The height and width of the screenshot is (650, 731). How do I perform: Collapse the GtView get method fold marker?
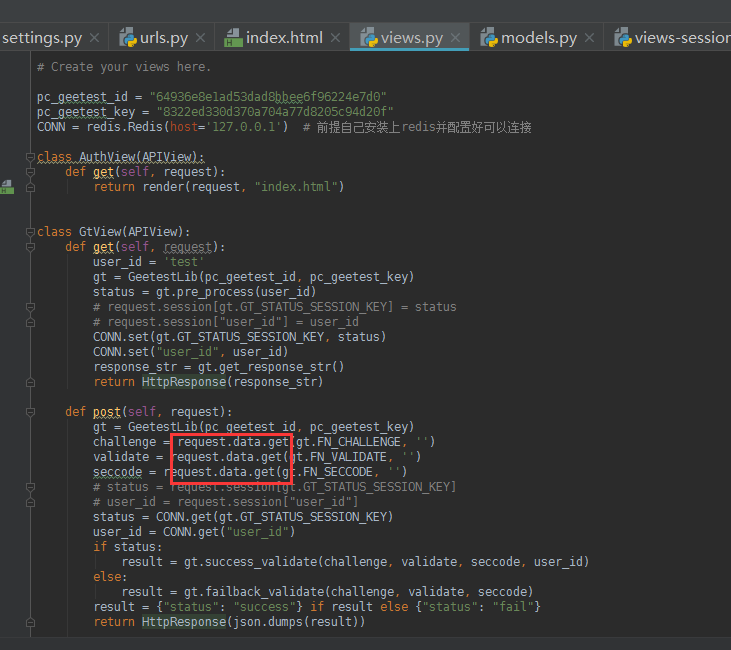point(30,247)
